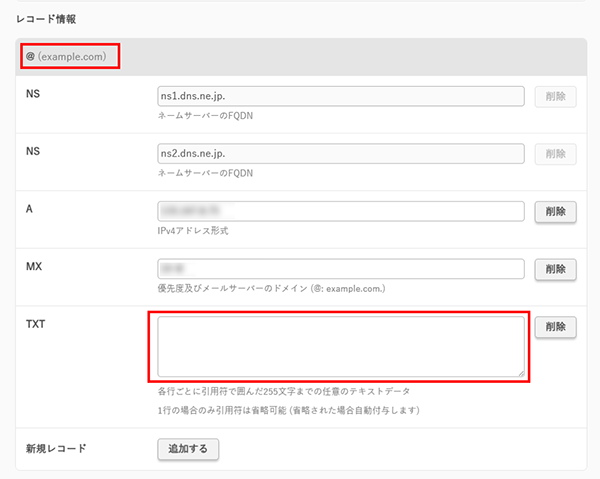Image resolution: width=600 pixels, height=479 pixels.
Task: Delete the MX record using 削除
Action: coord(556,269)
